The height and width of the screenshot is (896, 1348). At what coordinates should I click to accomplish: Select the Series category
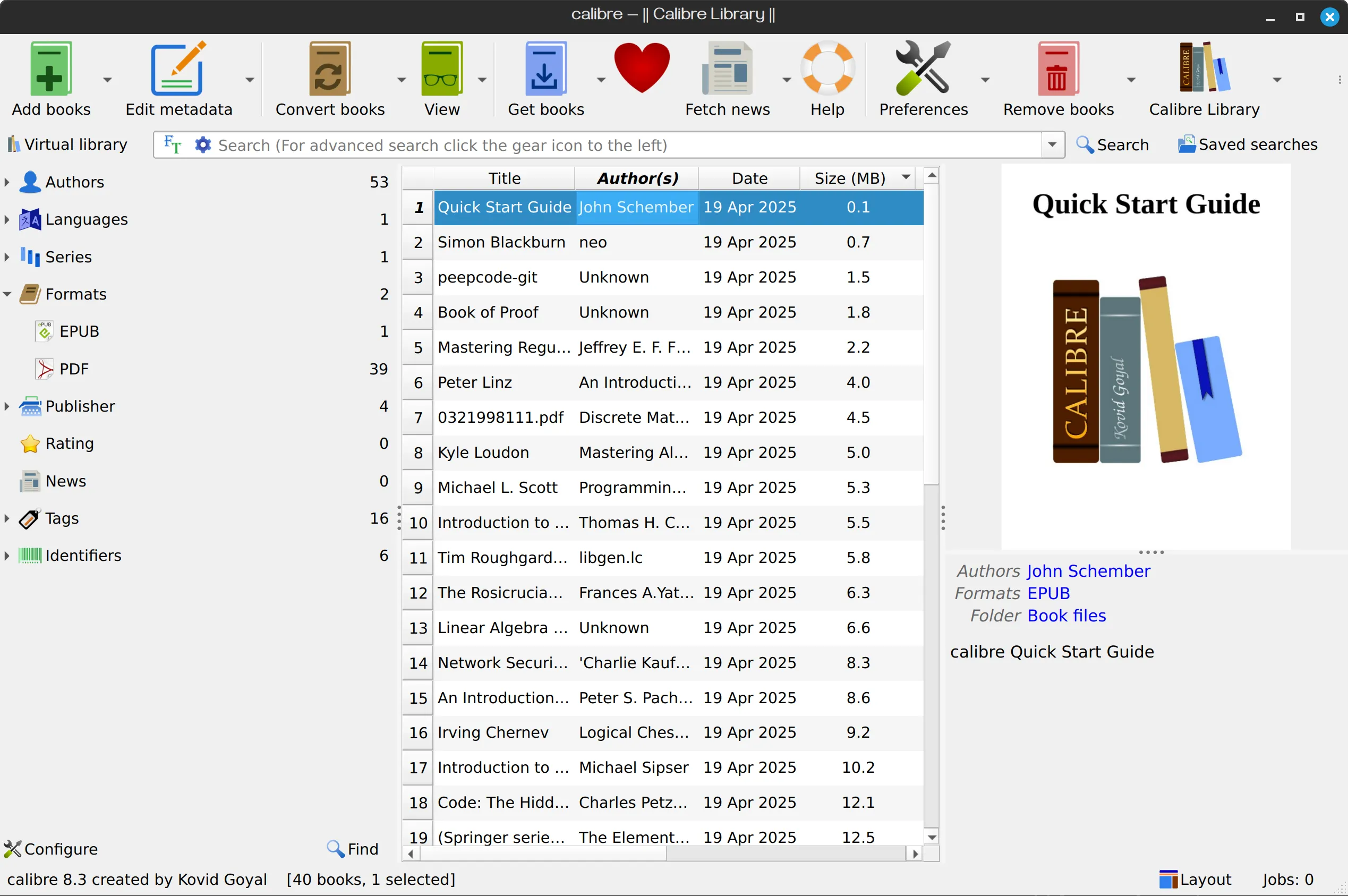68,257
